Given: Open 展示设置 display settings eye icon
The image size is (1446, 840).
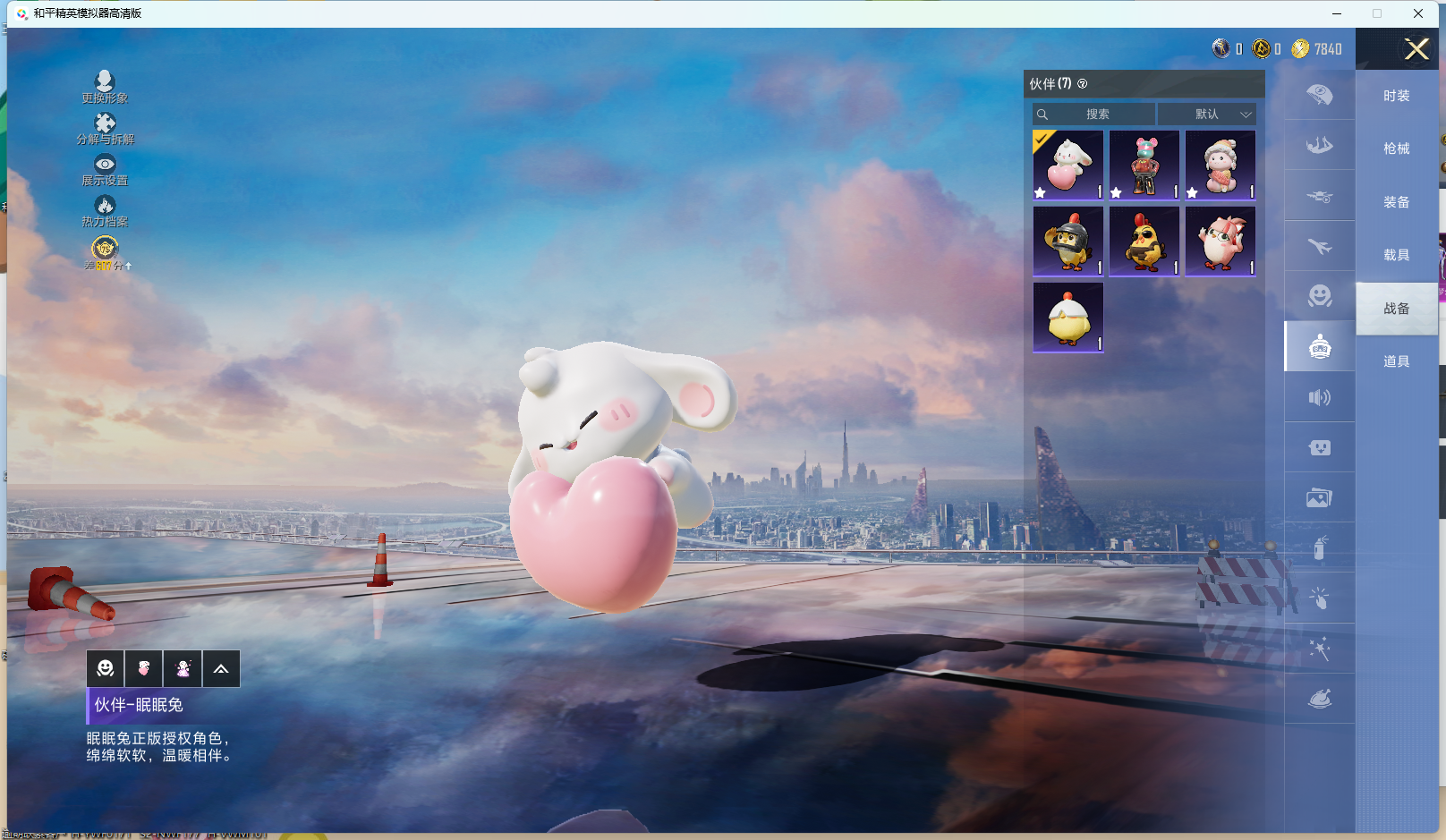Looking at the screenshot, I should (105, 165).
